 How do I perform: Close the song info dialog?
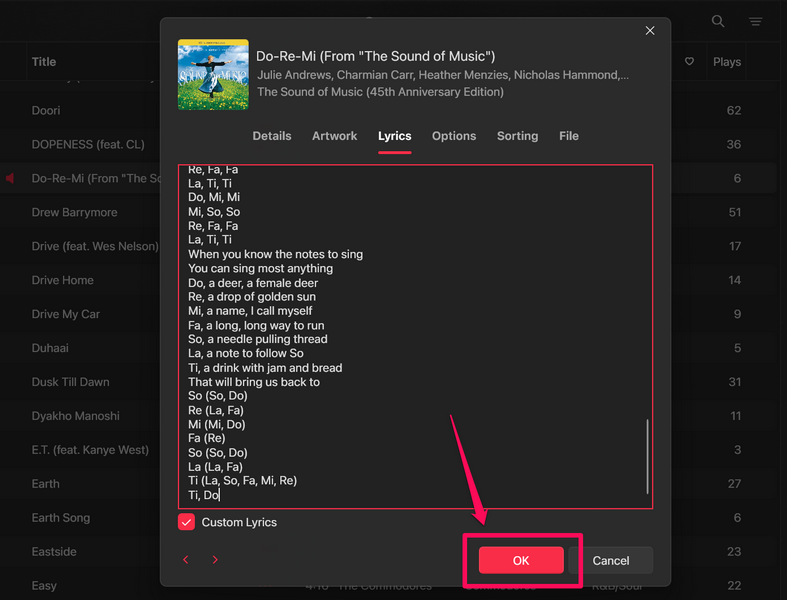650,31
